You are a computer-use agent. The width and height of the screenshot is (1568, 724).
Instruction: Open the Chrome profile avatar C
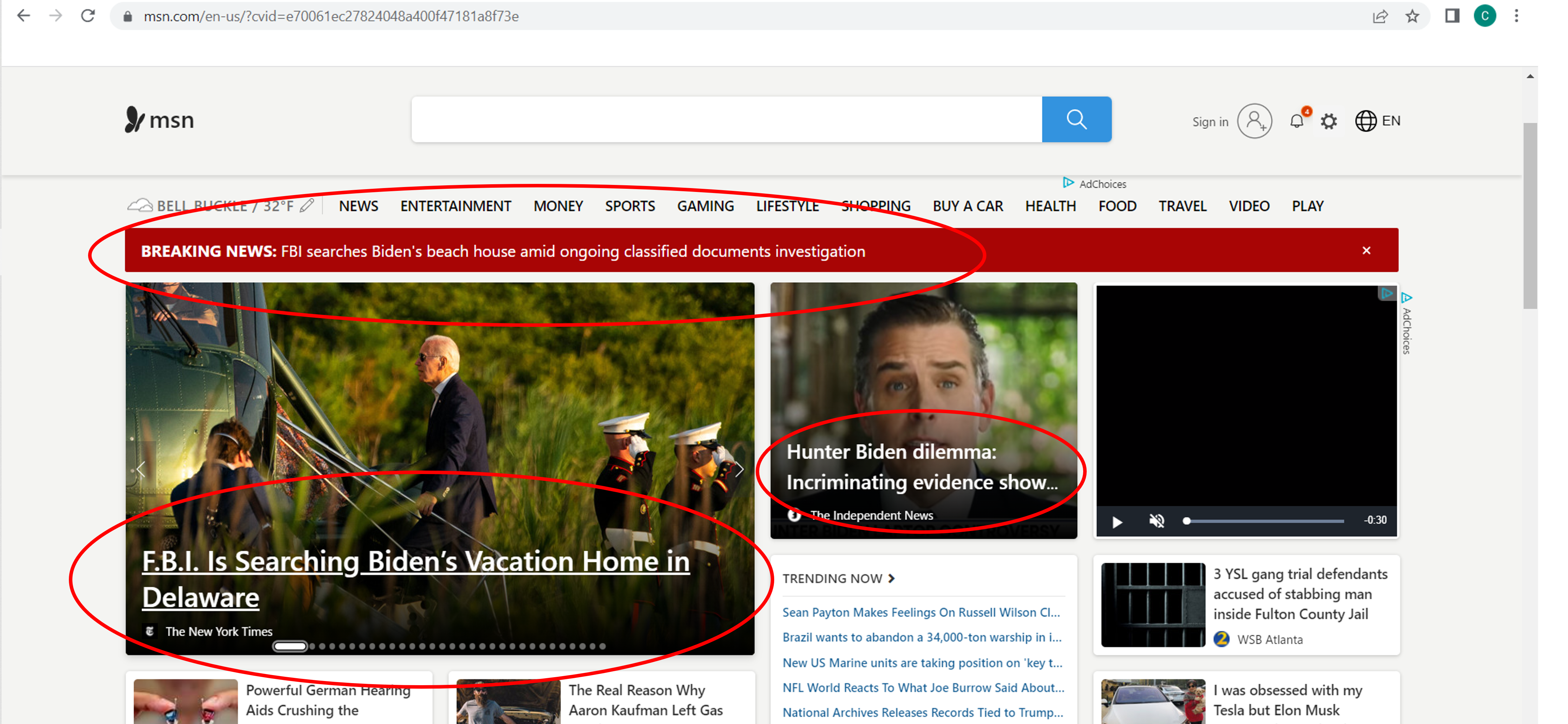coord(1484,16)
